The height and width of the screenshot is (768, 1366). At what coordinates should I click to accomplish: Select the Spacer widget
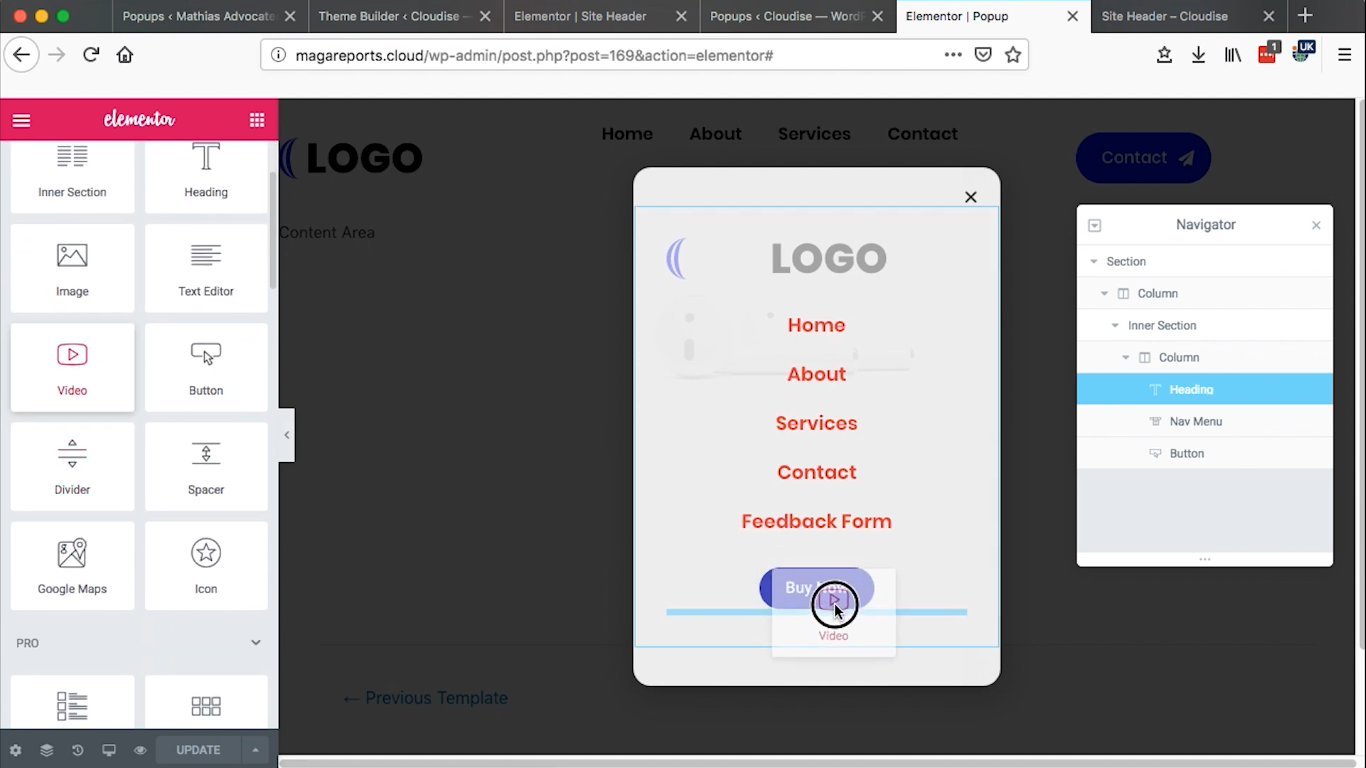tap(206, 466)
